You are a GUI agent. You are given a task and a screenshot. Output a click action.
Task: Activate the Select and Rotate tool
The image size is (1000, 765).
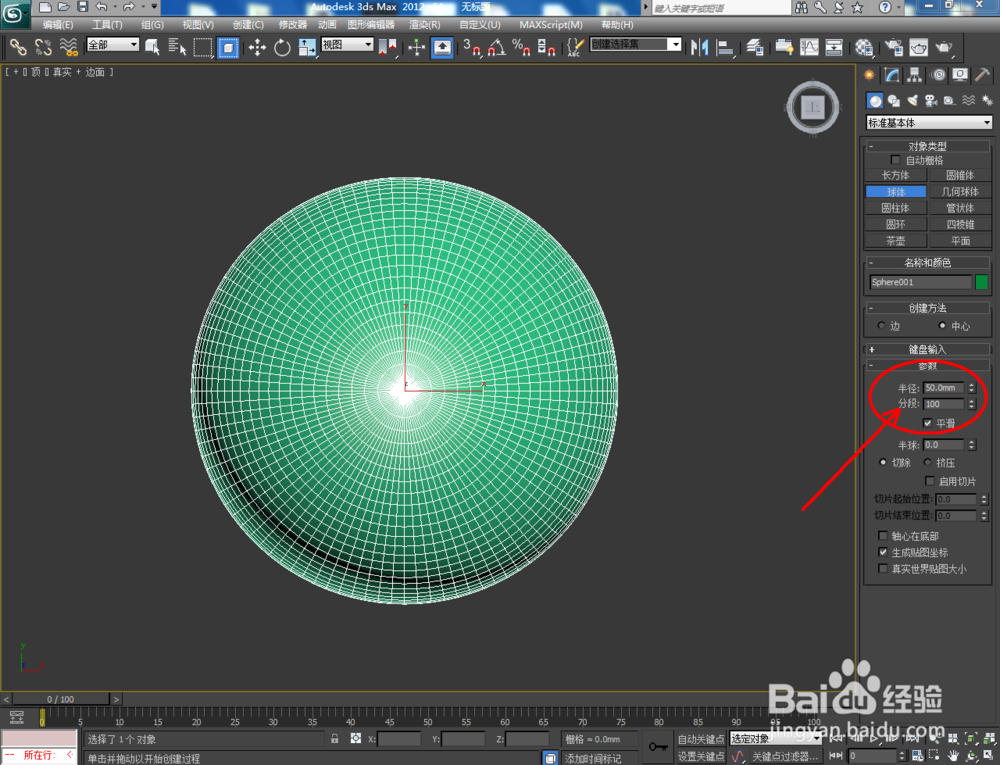pos(282,47)
